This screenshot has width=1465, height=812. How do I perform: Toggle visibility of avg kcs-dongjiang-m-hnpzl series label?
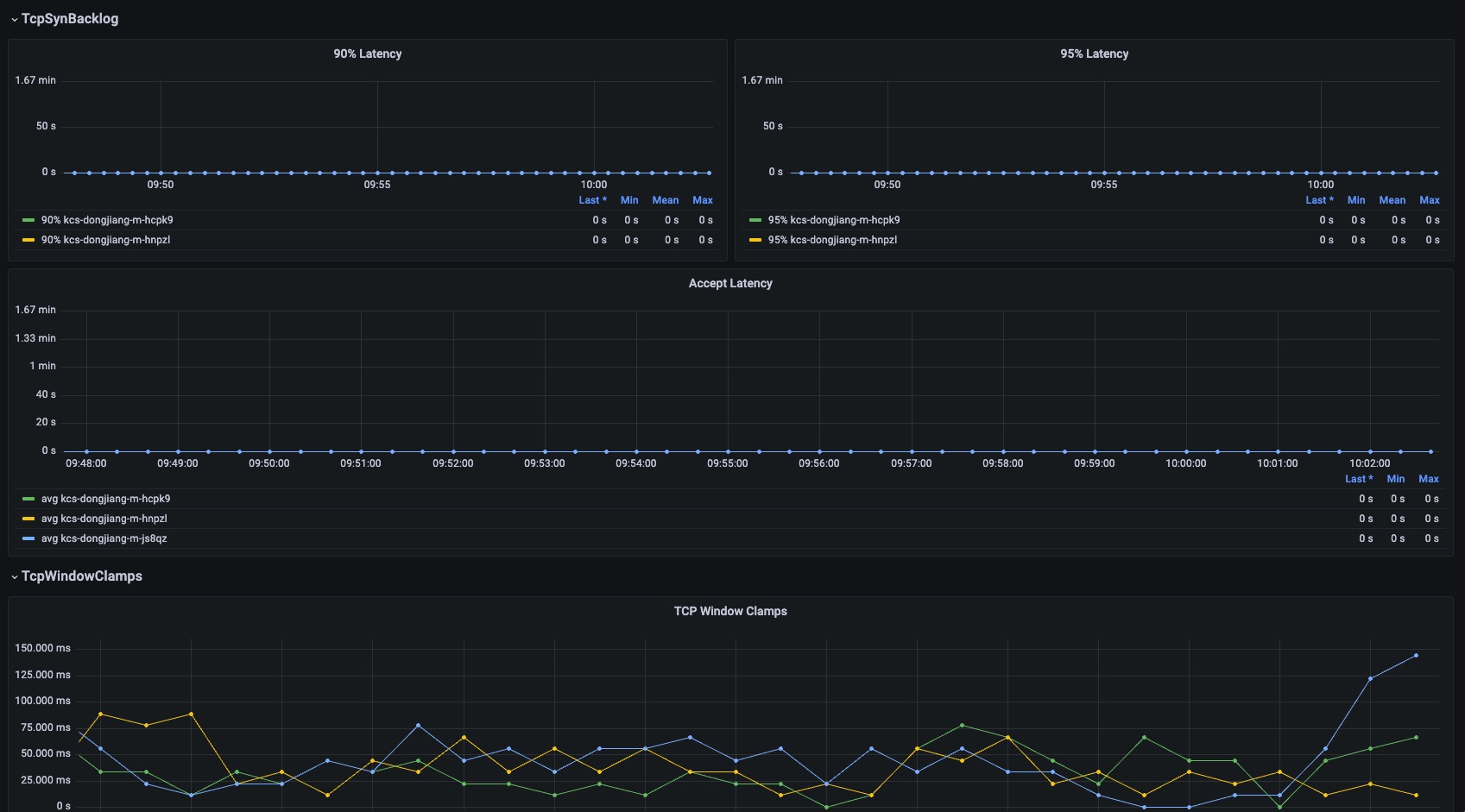coord(104,519)
